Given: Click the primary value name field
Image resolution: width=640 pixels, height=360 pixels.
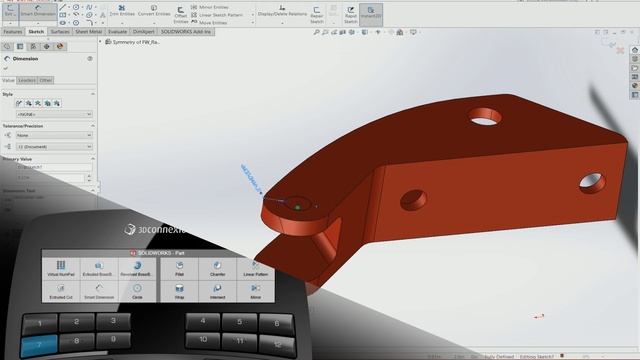Looking at the screenshot, I should [54, 167].
